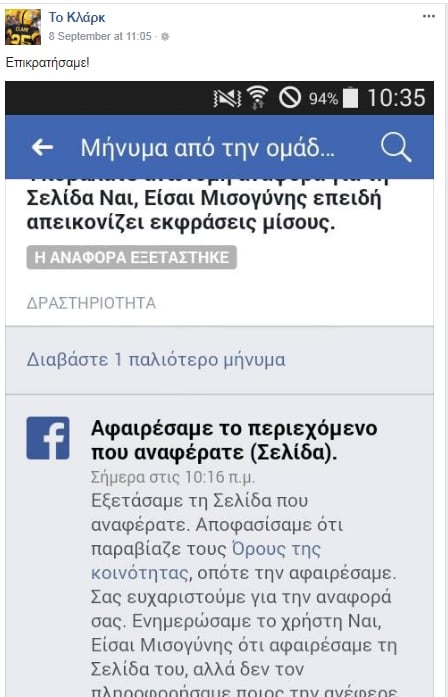
Task: Open the Το Κλάρκ page name link
Action: [x=77, y=18]
